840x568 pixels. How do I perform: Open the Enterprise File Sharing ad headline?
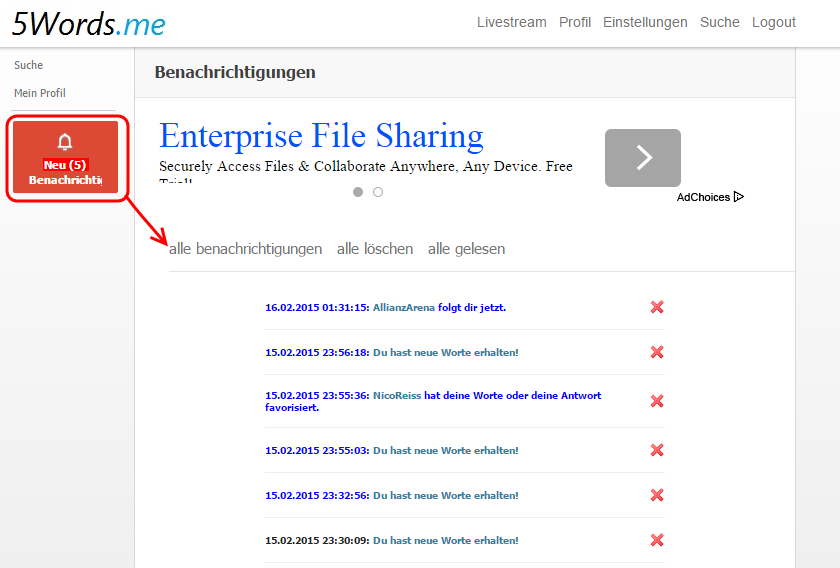(321, 136)
